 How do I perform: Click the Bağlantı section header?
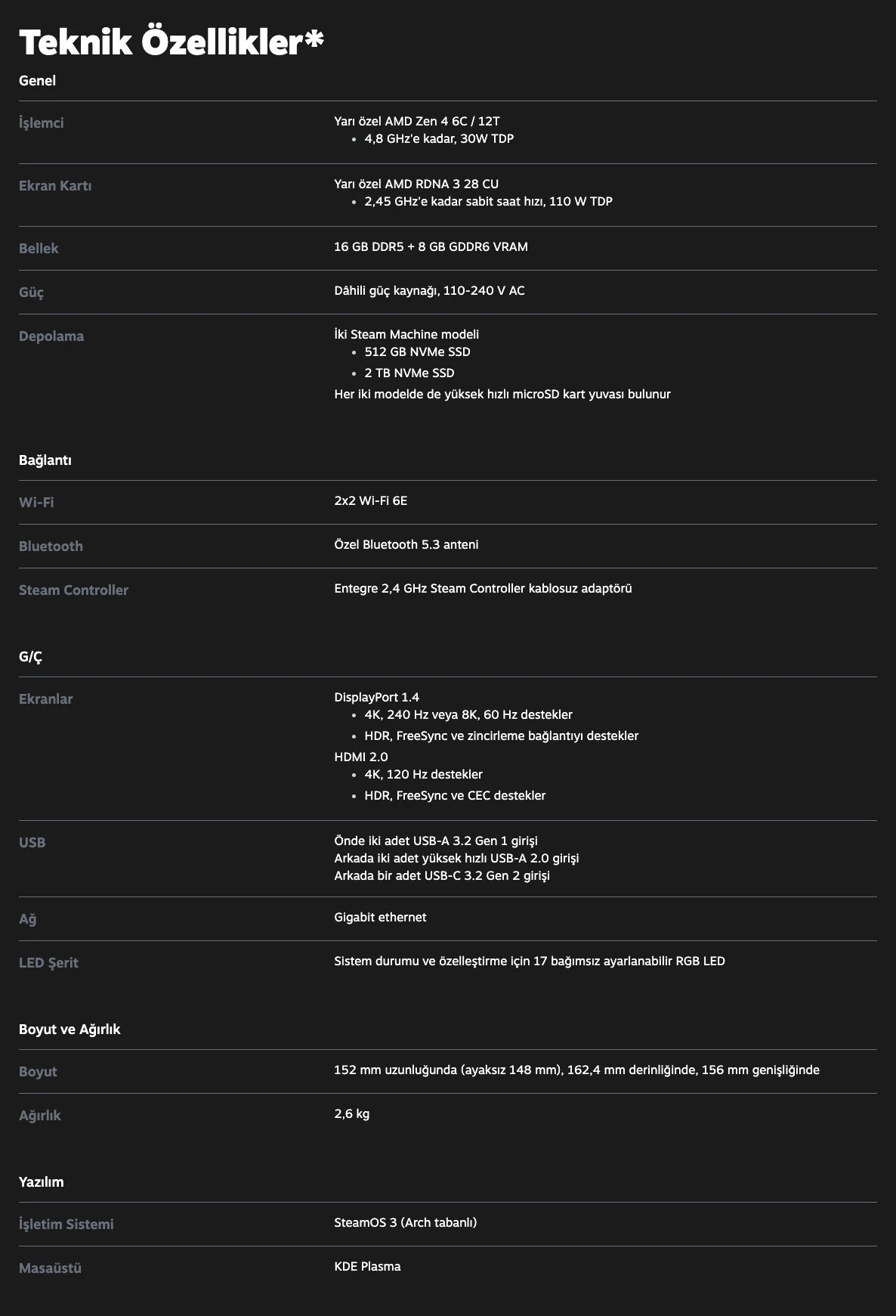[45, 460]
